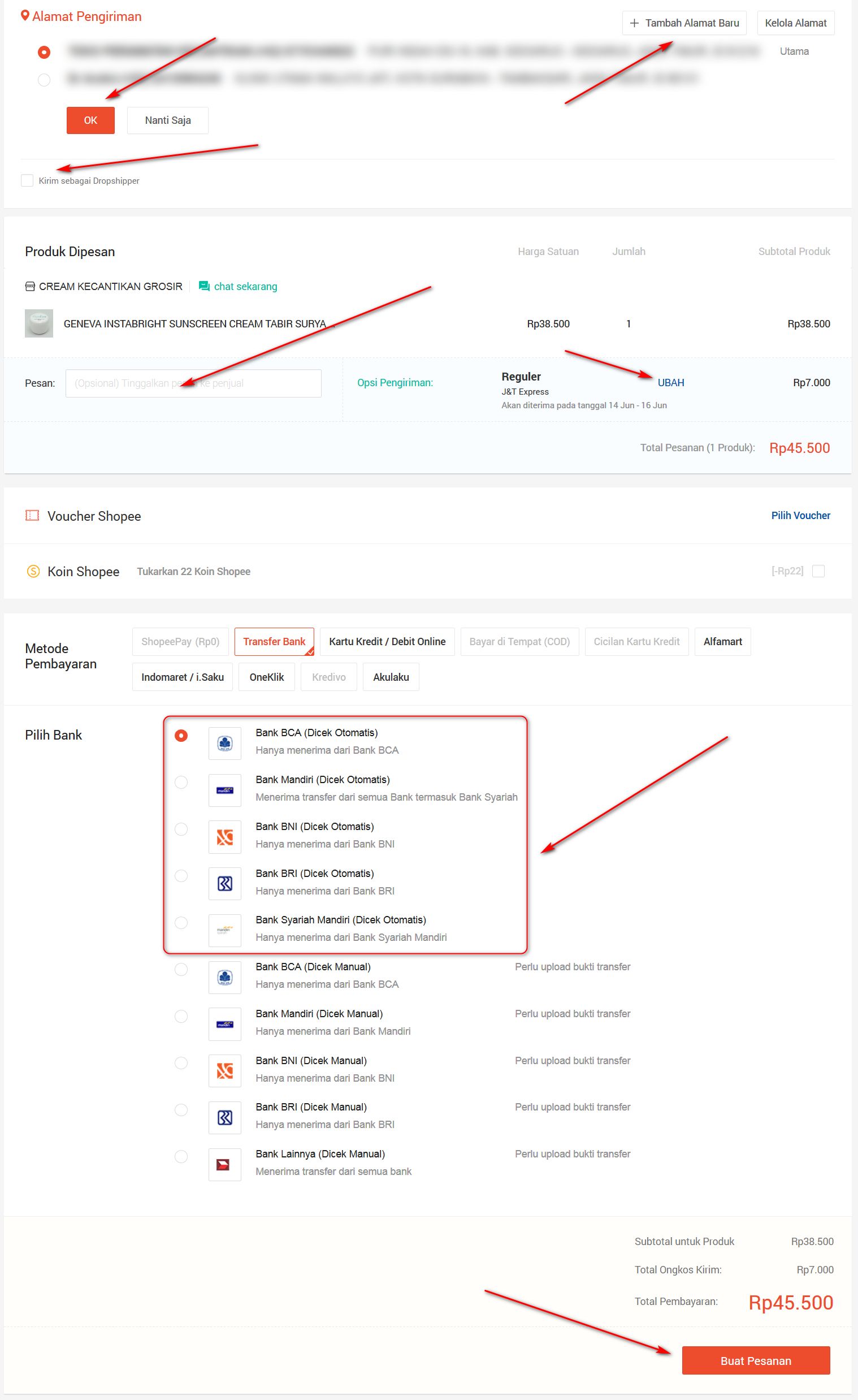Select Bank BNI (Dicek Otomatis) radio

click(181, 829)
